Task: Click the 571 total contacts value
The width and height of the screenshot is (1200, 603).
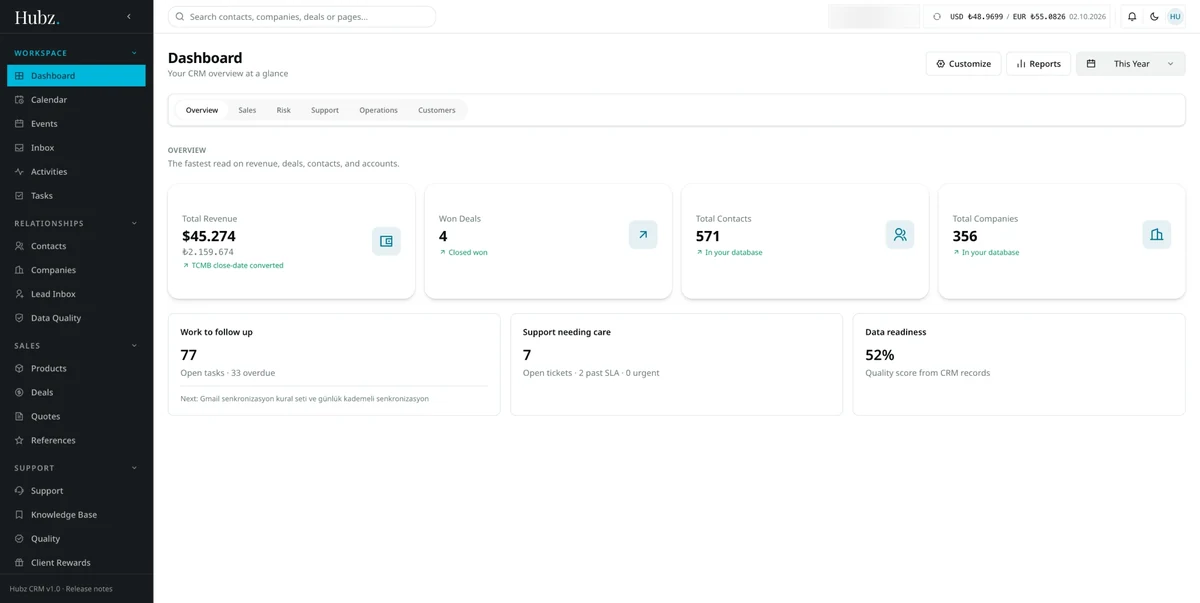Action: coord(708,236)
